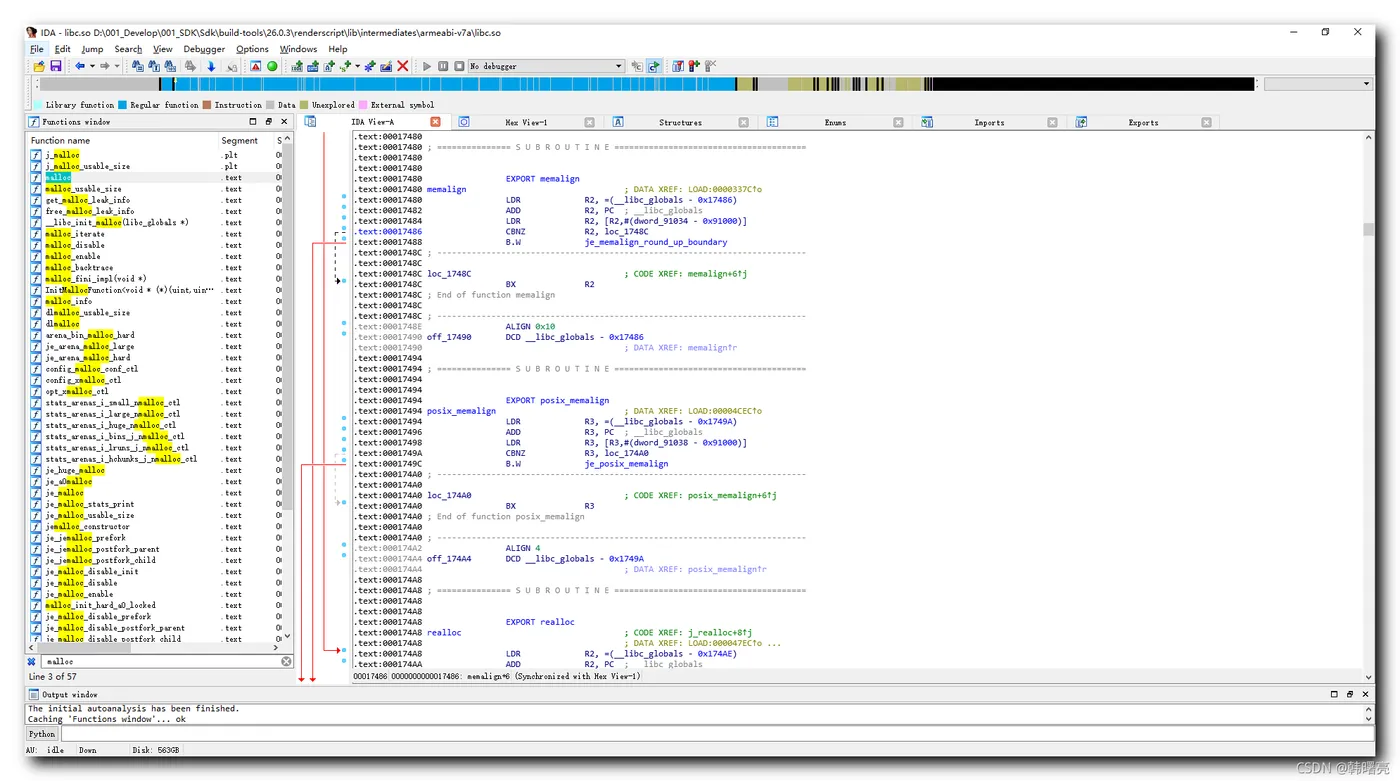
Task: Click the Library function color legend swatch
Action: [x=38, y=104]
